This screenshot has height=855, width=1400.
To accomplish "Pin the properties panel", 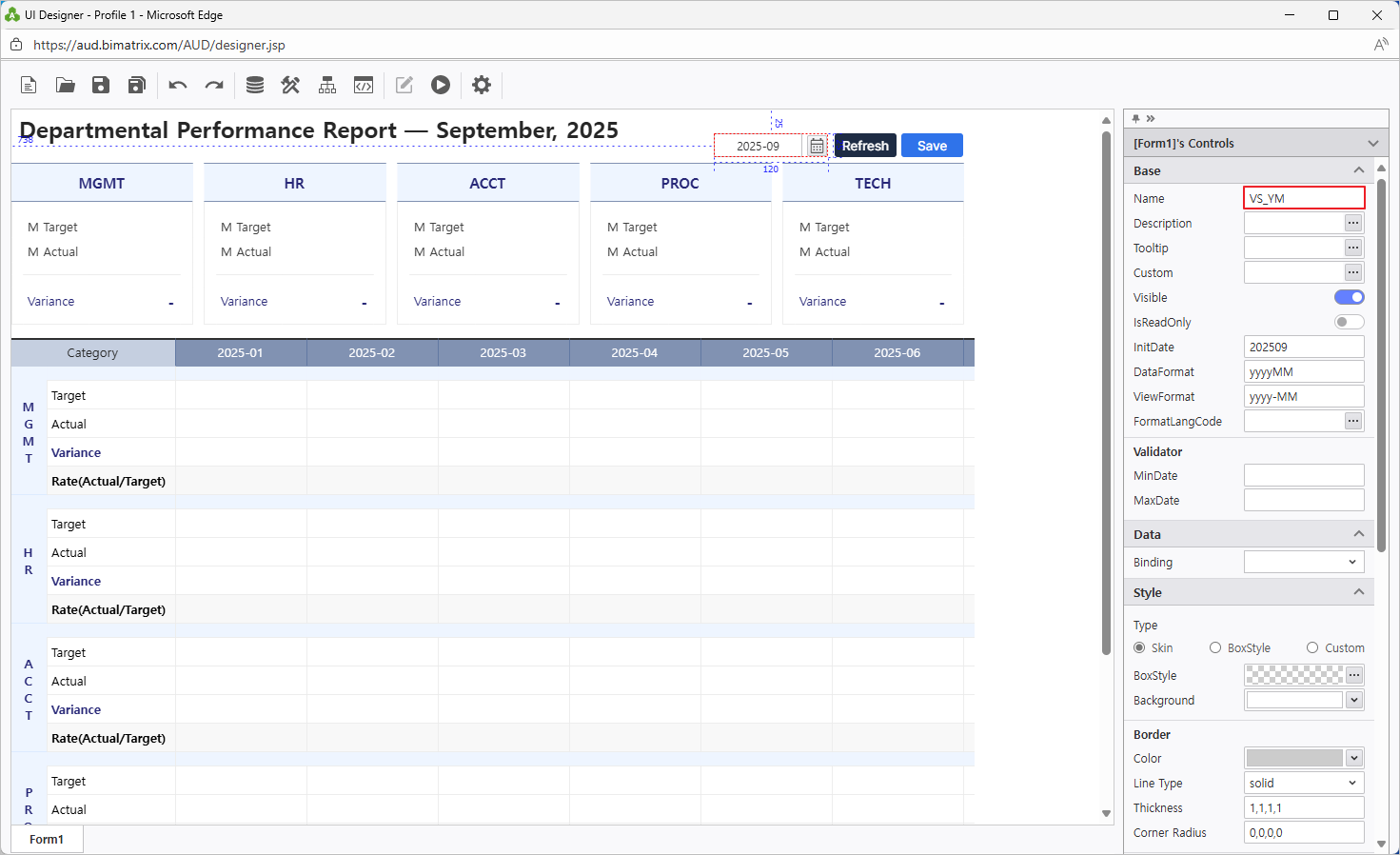I will [x=1135, y=118].
